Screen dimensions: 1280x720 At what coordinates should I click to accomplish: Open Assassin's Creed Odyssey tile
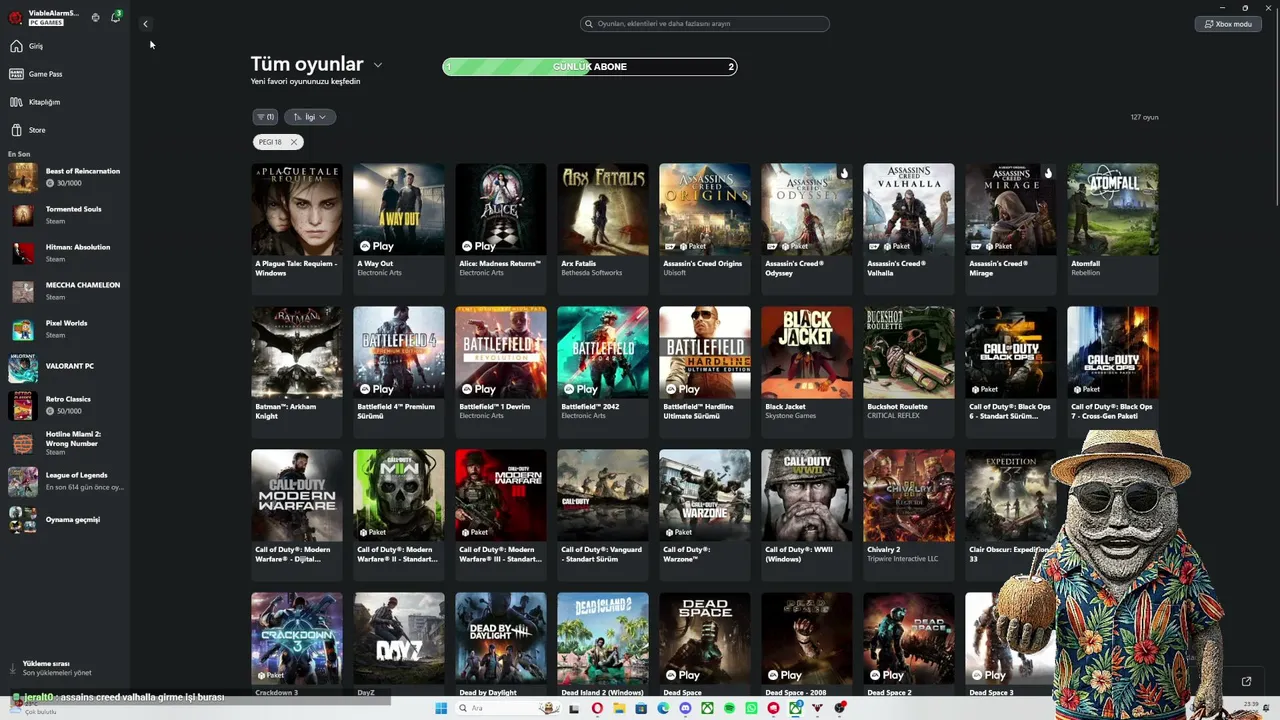tap(807, 229)
